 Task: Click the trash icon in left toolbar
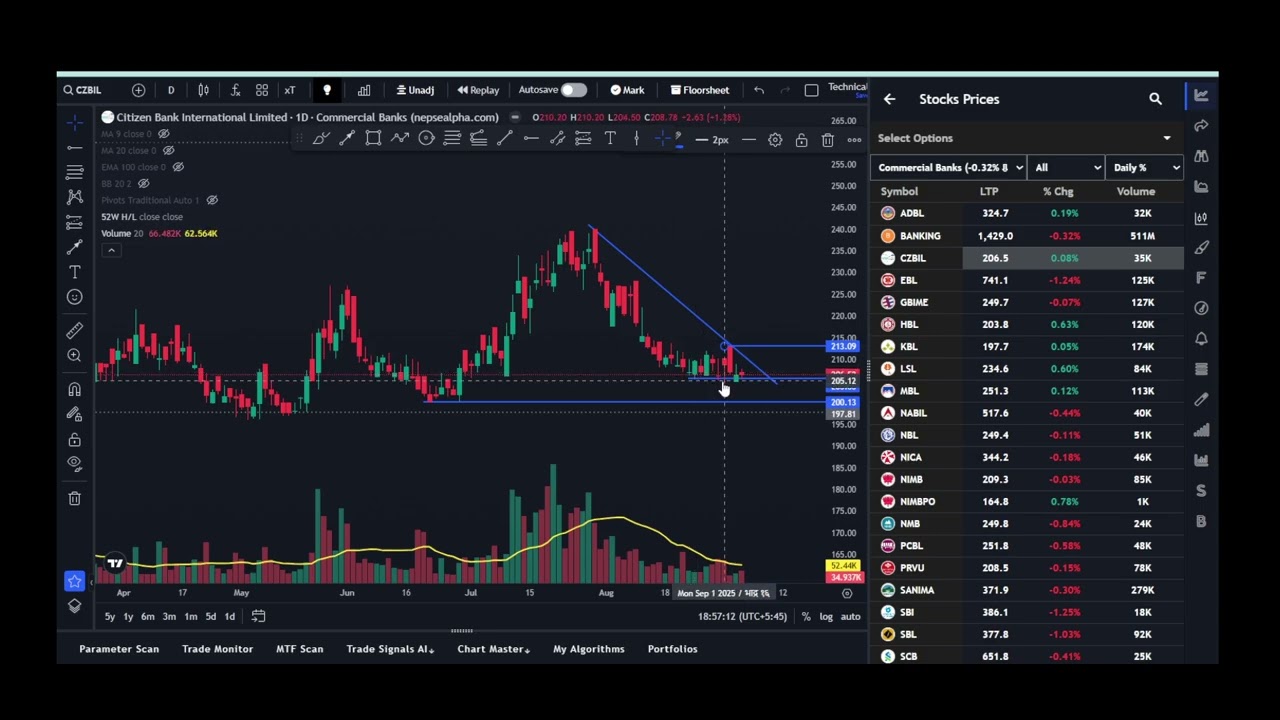coord(75,498)
